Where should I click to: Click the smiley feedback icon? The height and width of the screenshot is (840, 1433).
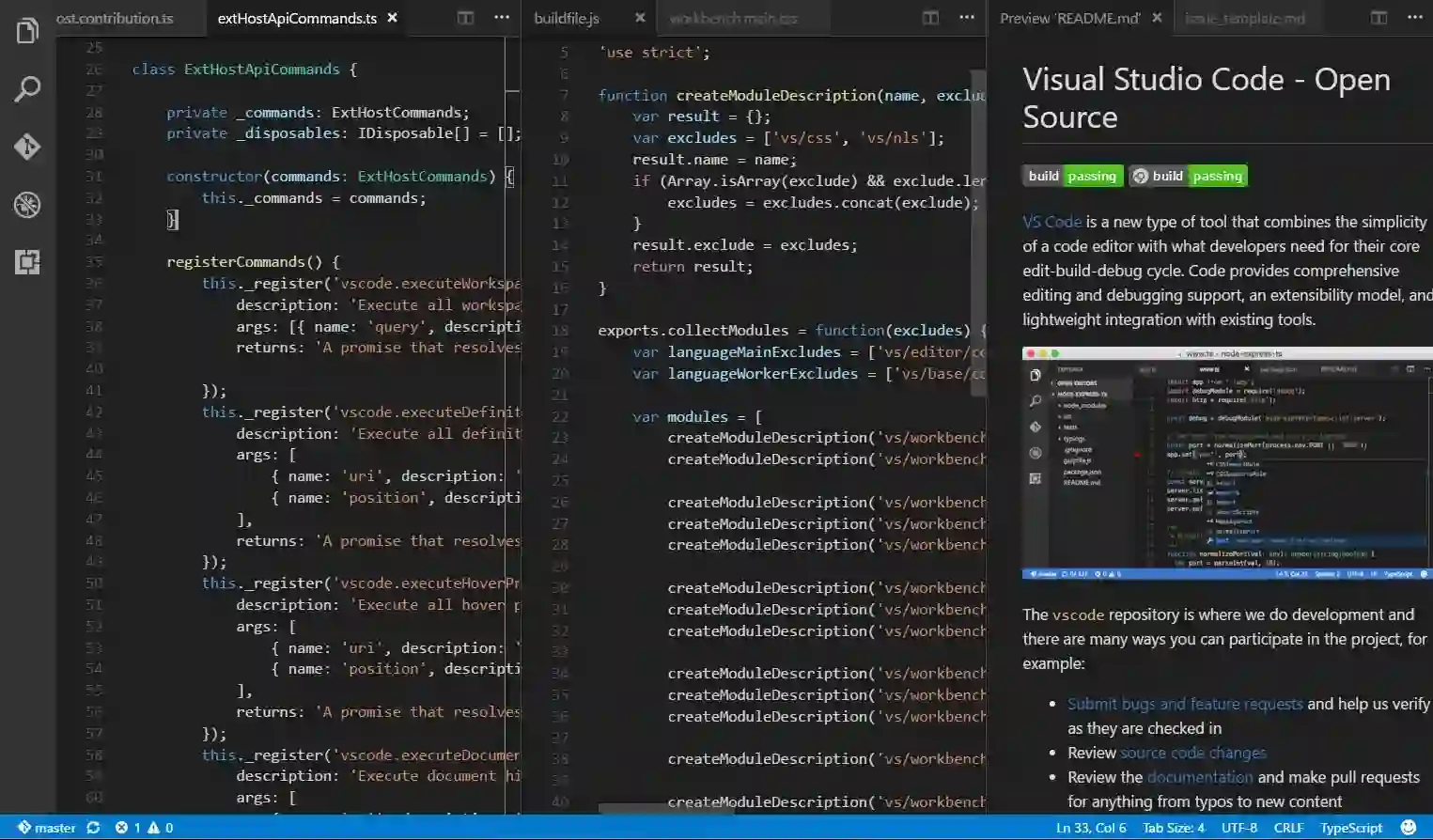pos(1408,828)
